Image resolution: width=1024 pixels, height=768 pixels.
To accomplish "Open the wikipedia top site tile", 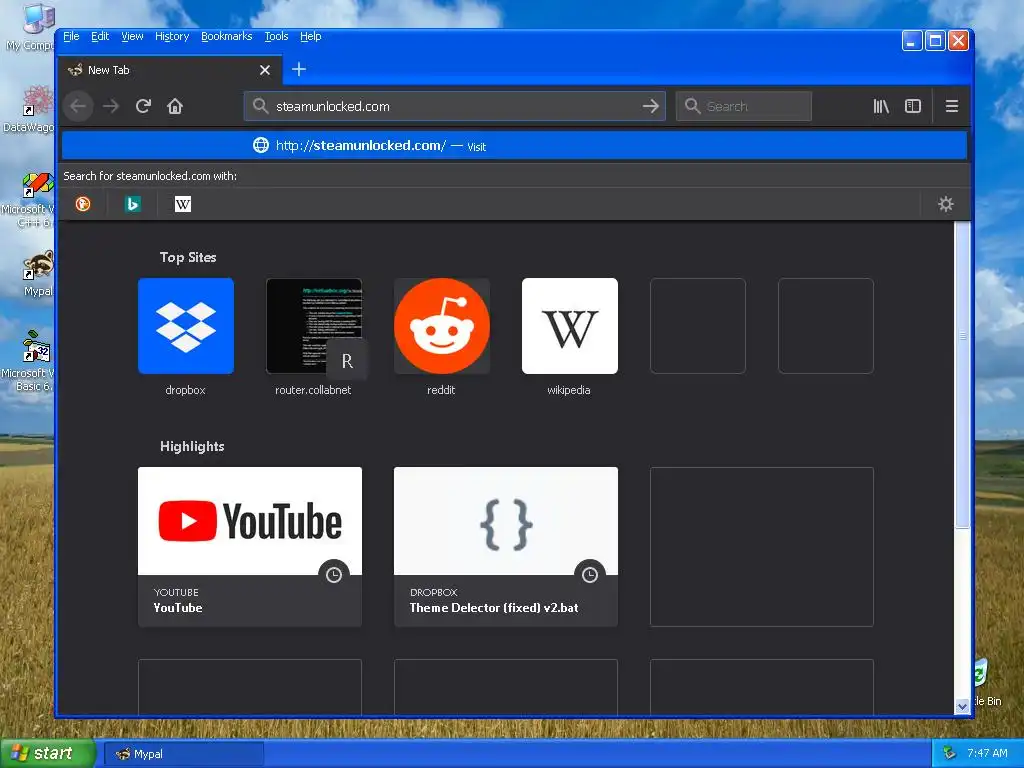I will point(569,337).
